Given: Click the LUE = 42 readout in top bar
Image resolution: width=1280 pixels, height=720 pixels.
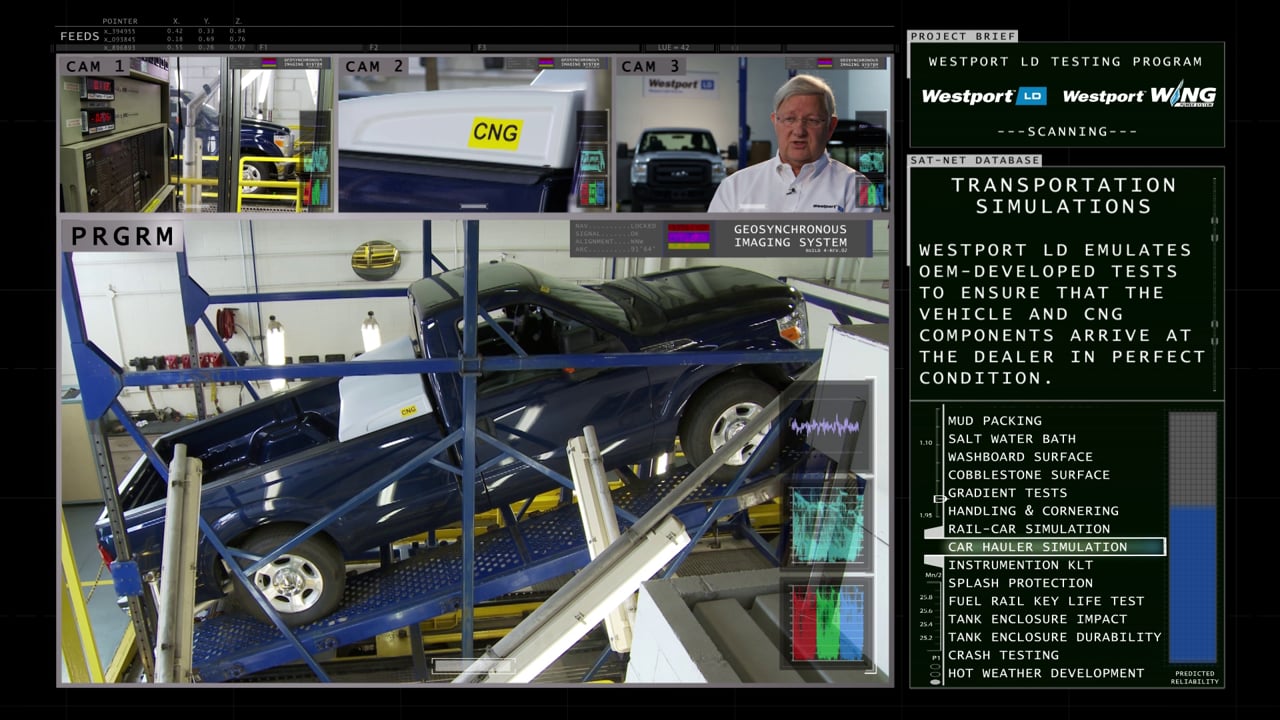Looking at the screenshot, I should pos(673,47).
